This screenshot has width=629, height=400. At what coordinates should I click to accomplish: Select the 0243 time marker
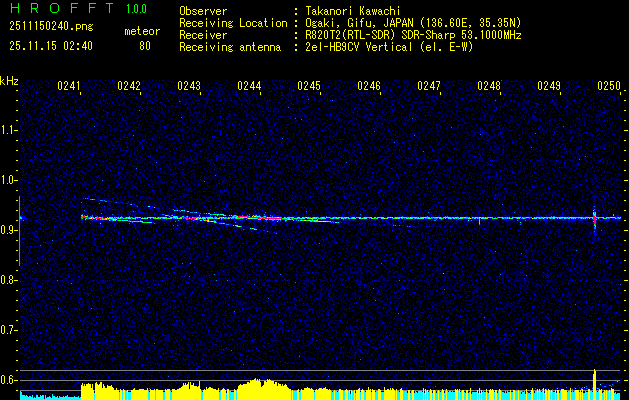point(189,87)
